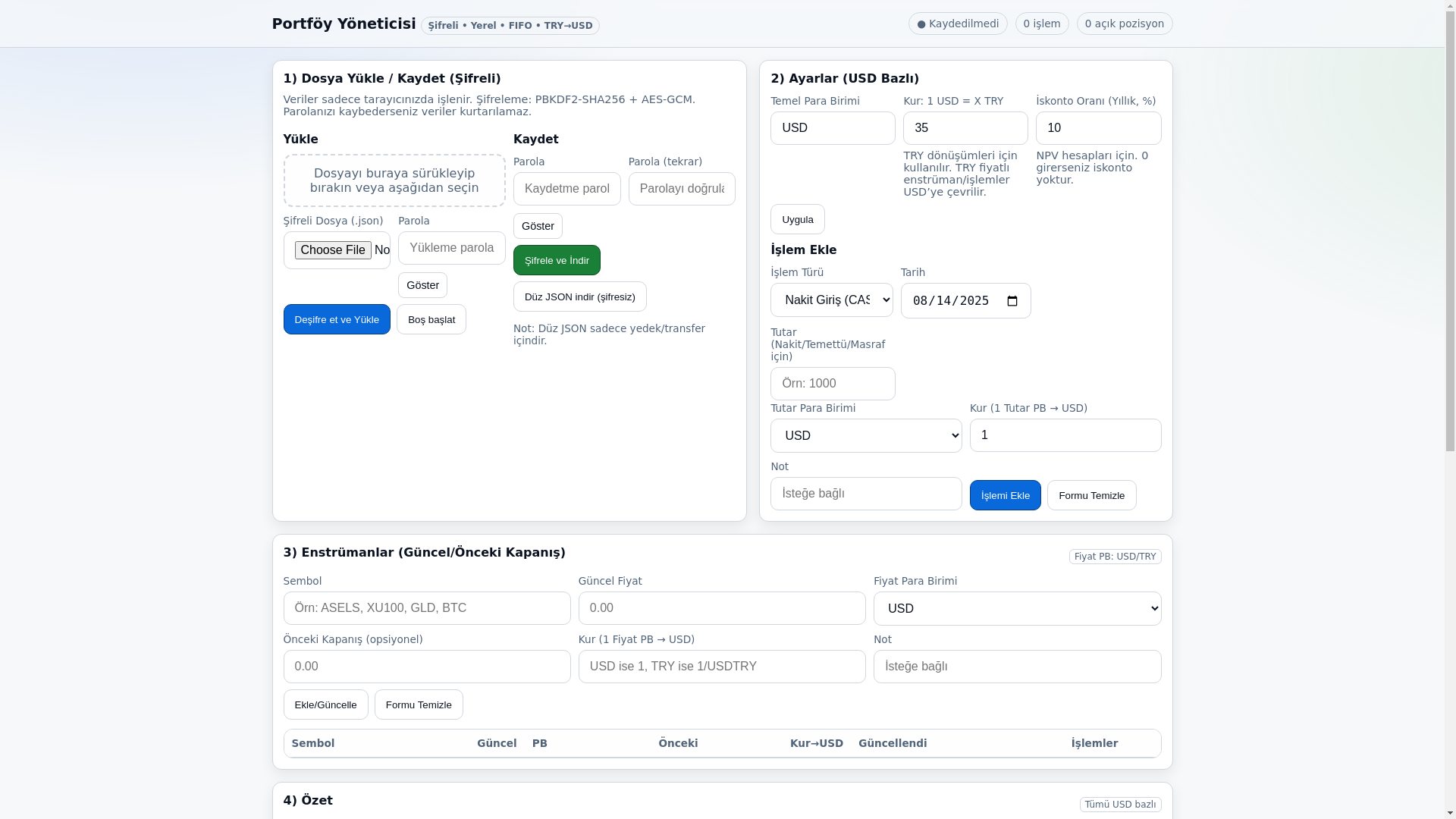Click the Şifreli • Yerel • FIFO tag
The height and width of the screenshot is (819, 1456).
tap(510, 26)
